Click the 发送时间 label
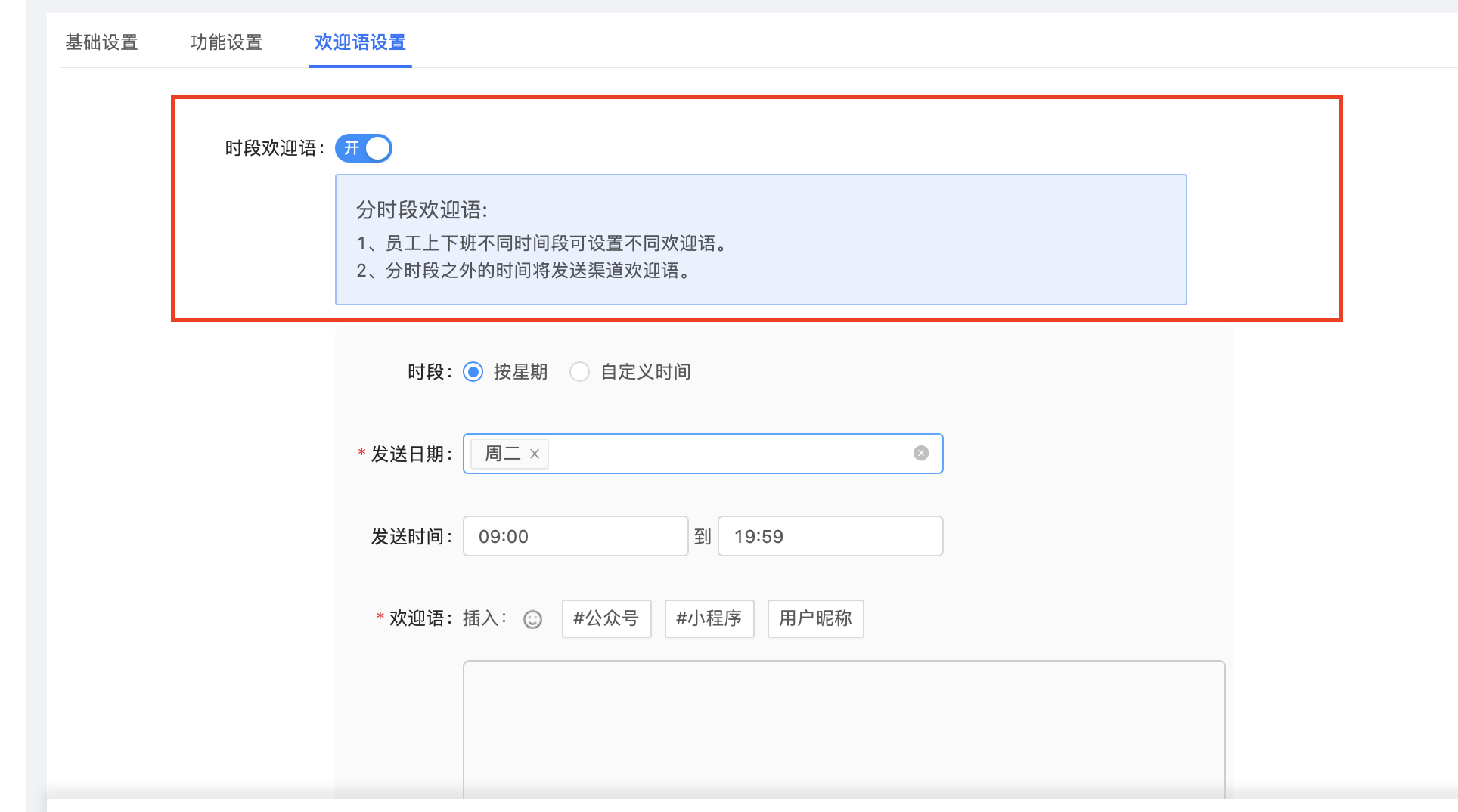Image resolution: width=1458 pixels, height=812 pixels. point(411,537)
